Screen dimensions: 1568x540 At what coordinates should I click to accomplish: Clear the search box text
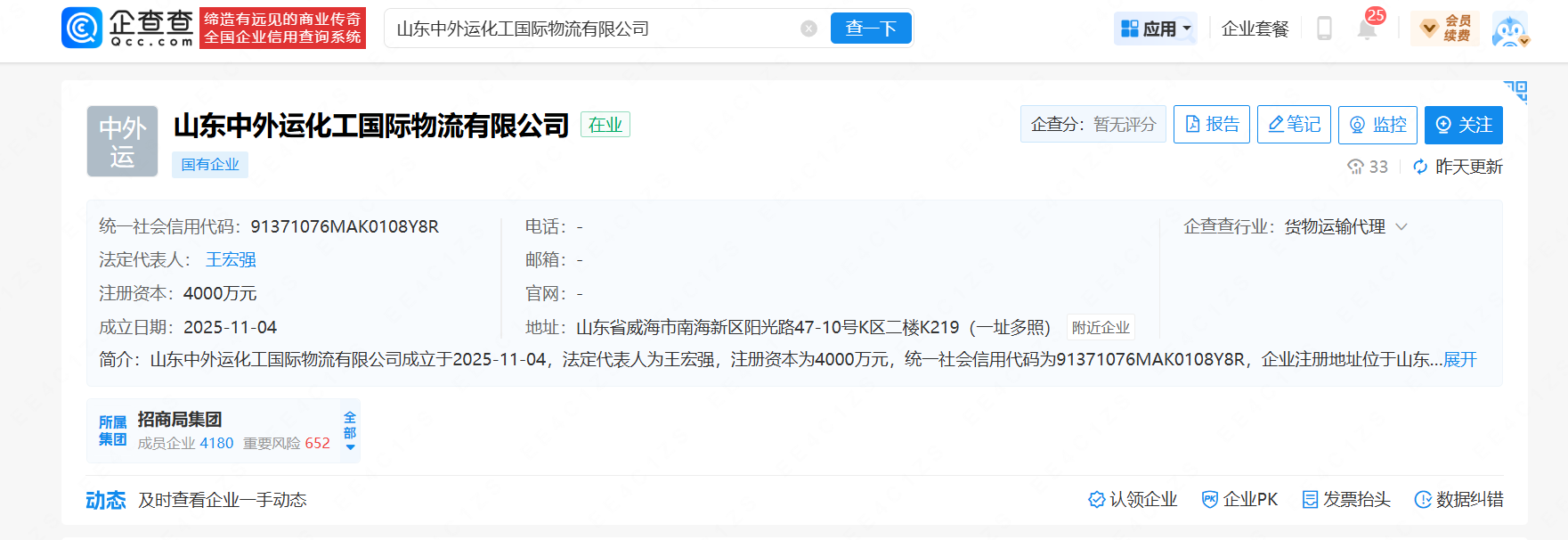(x=808, y=29)
